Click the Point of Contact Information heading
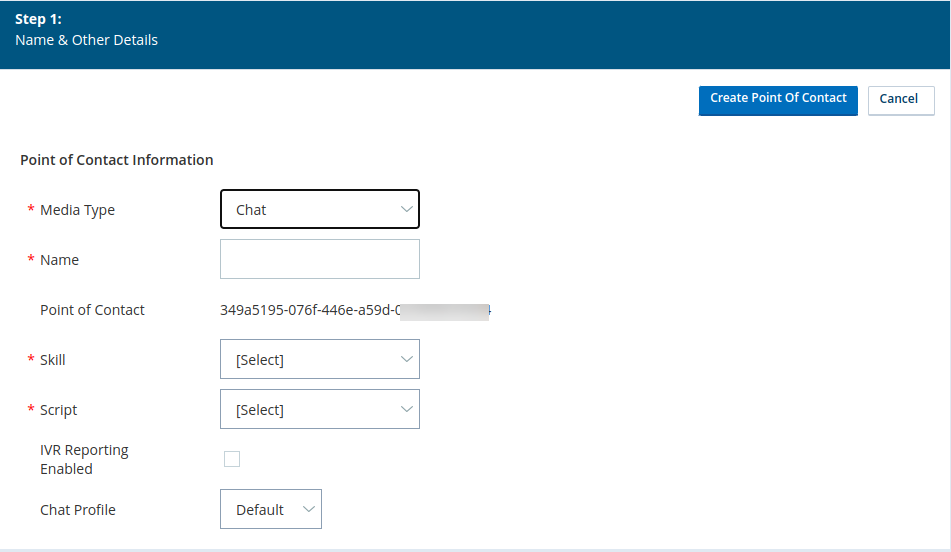The width and height of the screenshot is (951, 552). (x=116, y=160)
